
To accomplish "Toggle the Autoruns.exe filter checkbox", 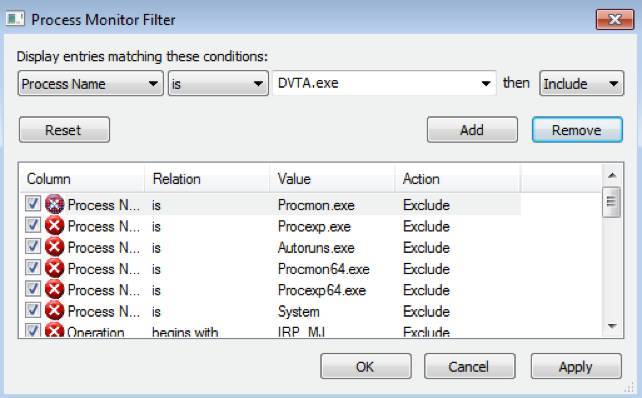I will click(x=33, y=246).
